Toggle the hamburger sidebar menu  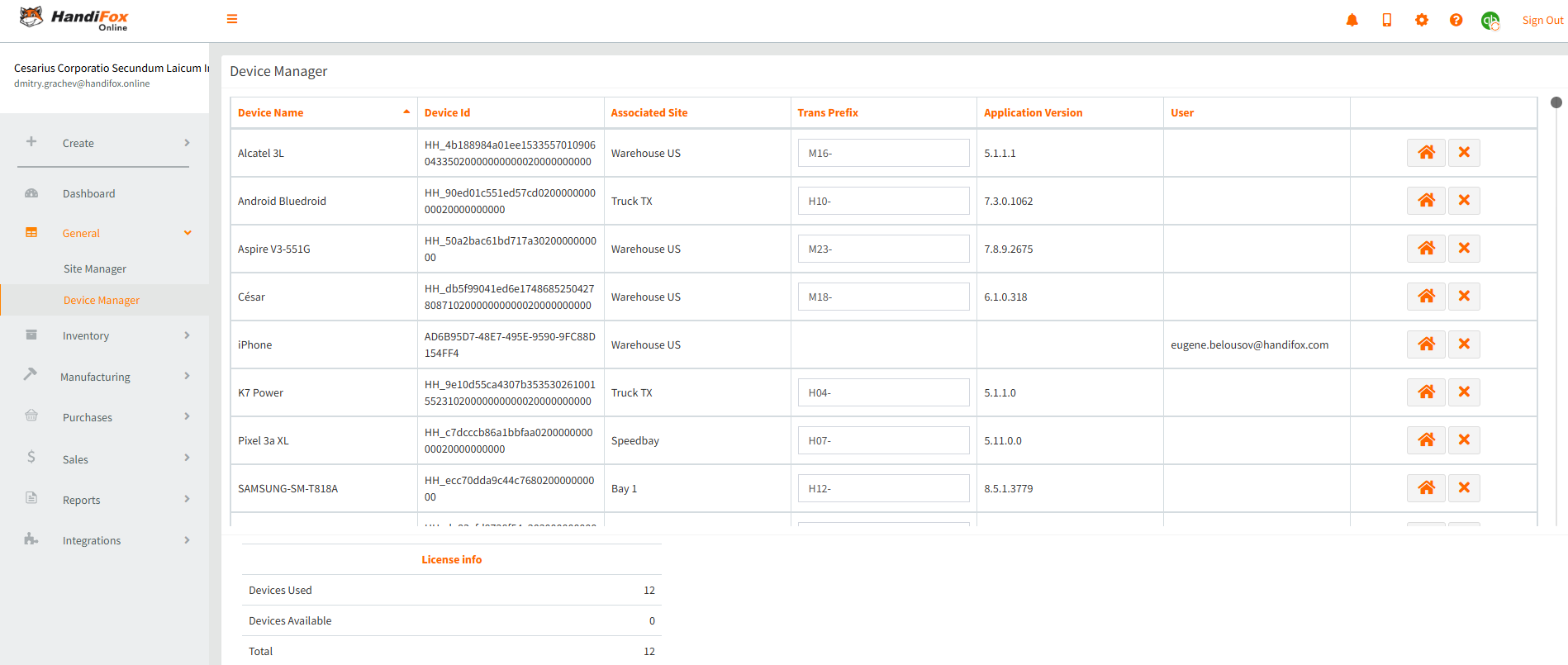[x=232, y=19]
